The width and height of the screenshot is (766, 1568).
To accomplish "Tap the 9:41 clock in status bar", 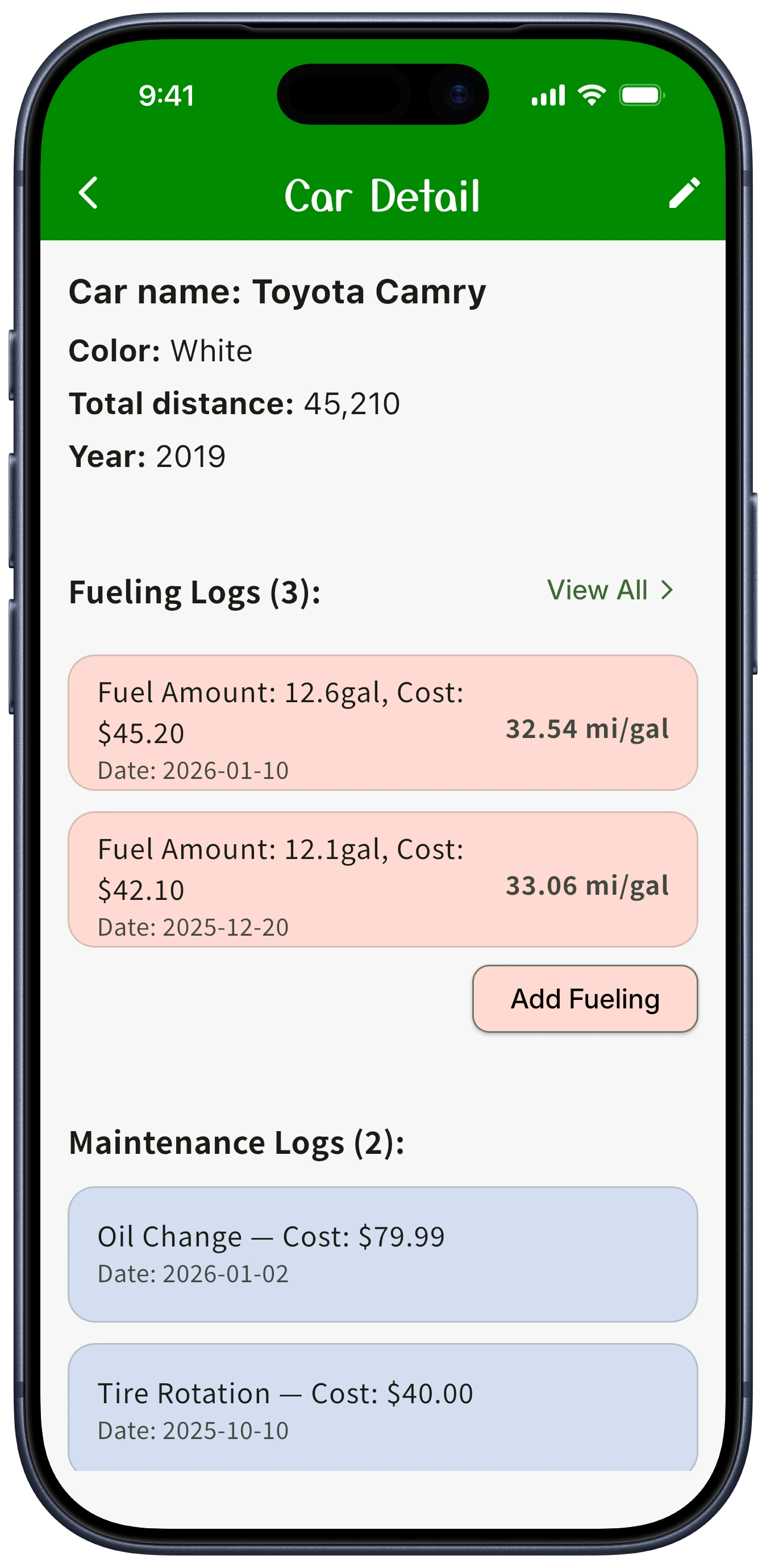I will (166, 95).
